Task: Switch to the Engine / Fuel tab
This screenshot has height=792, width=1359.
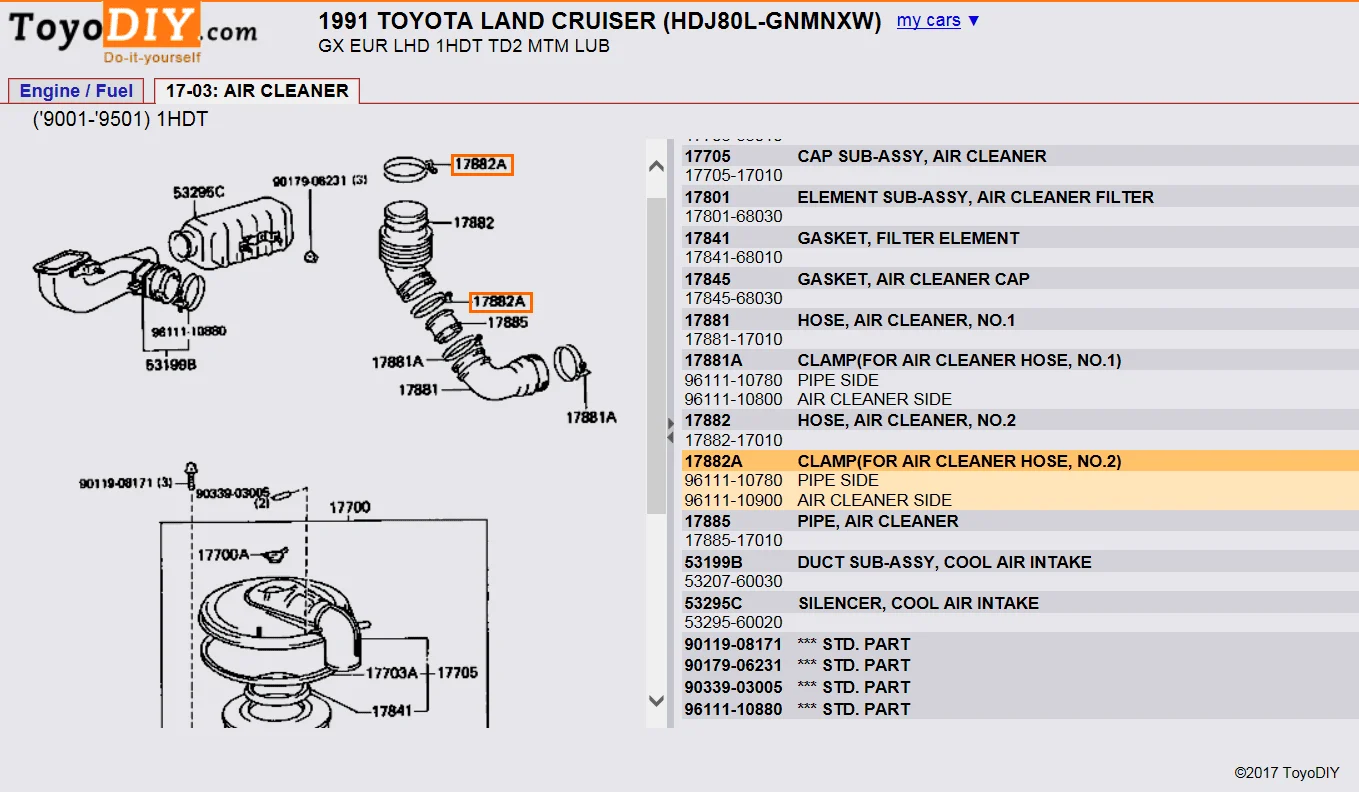Action: [76, 91]
